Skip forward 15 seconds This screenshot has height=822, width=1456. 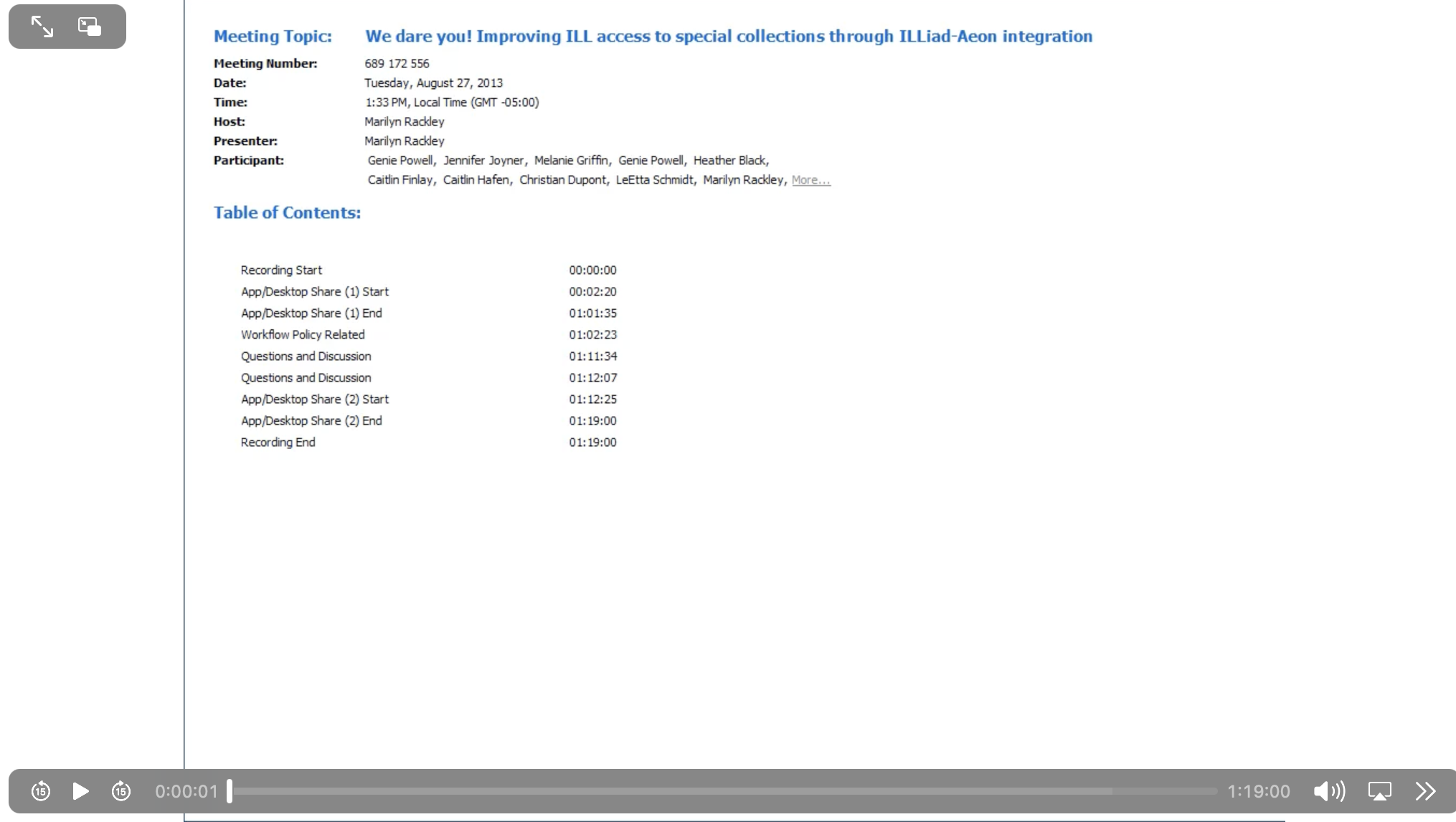(121, 791)
